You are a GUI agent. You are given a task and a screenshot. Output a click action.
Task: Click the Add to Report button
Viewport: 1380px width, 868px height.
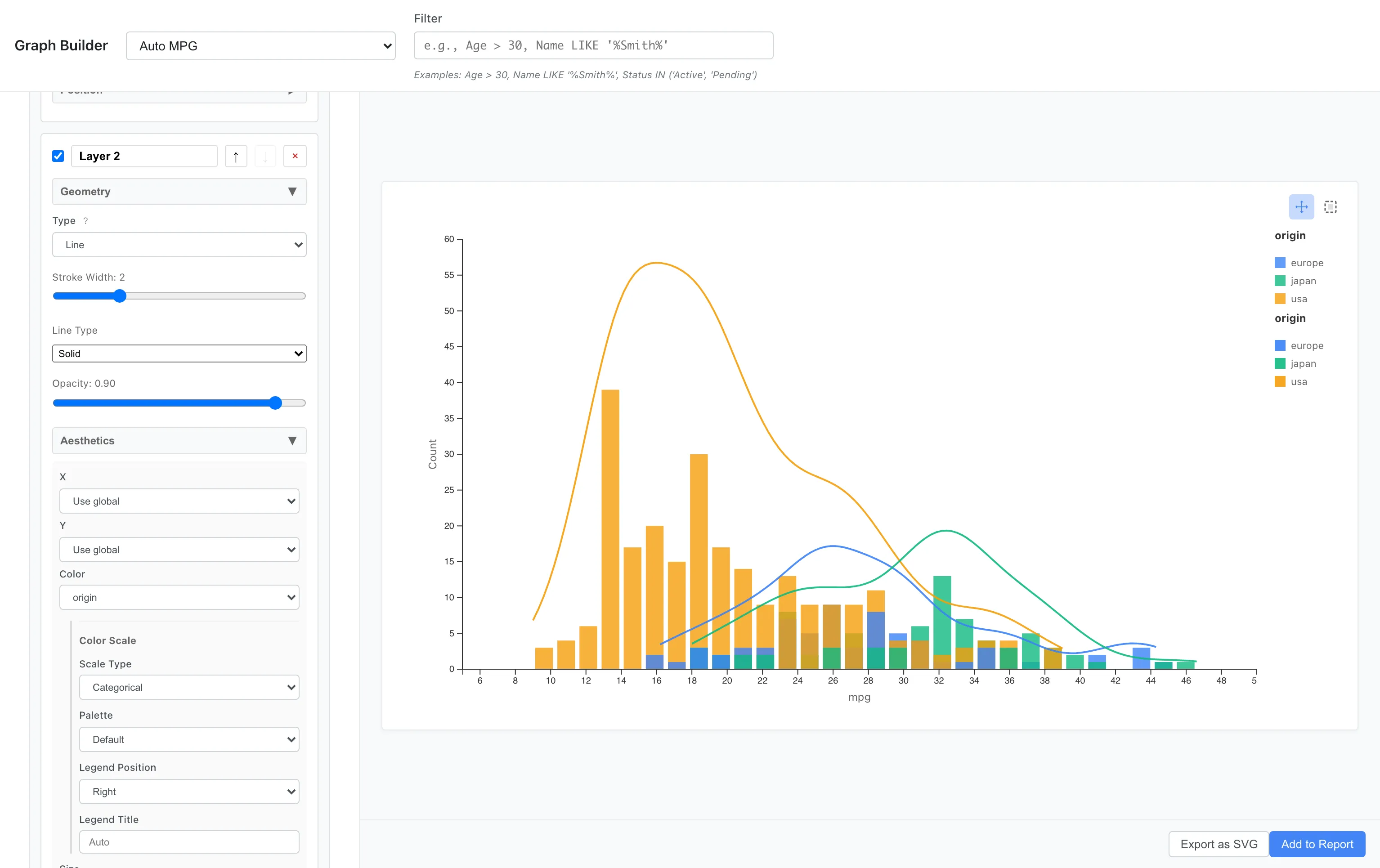(1317, 844)
